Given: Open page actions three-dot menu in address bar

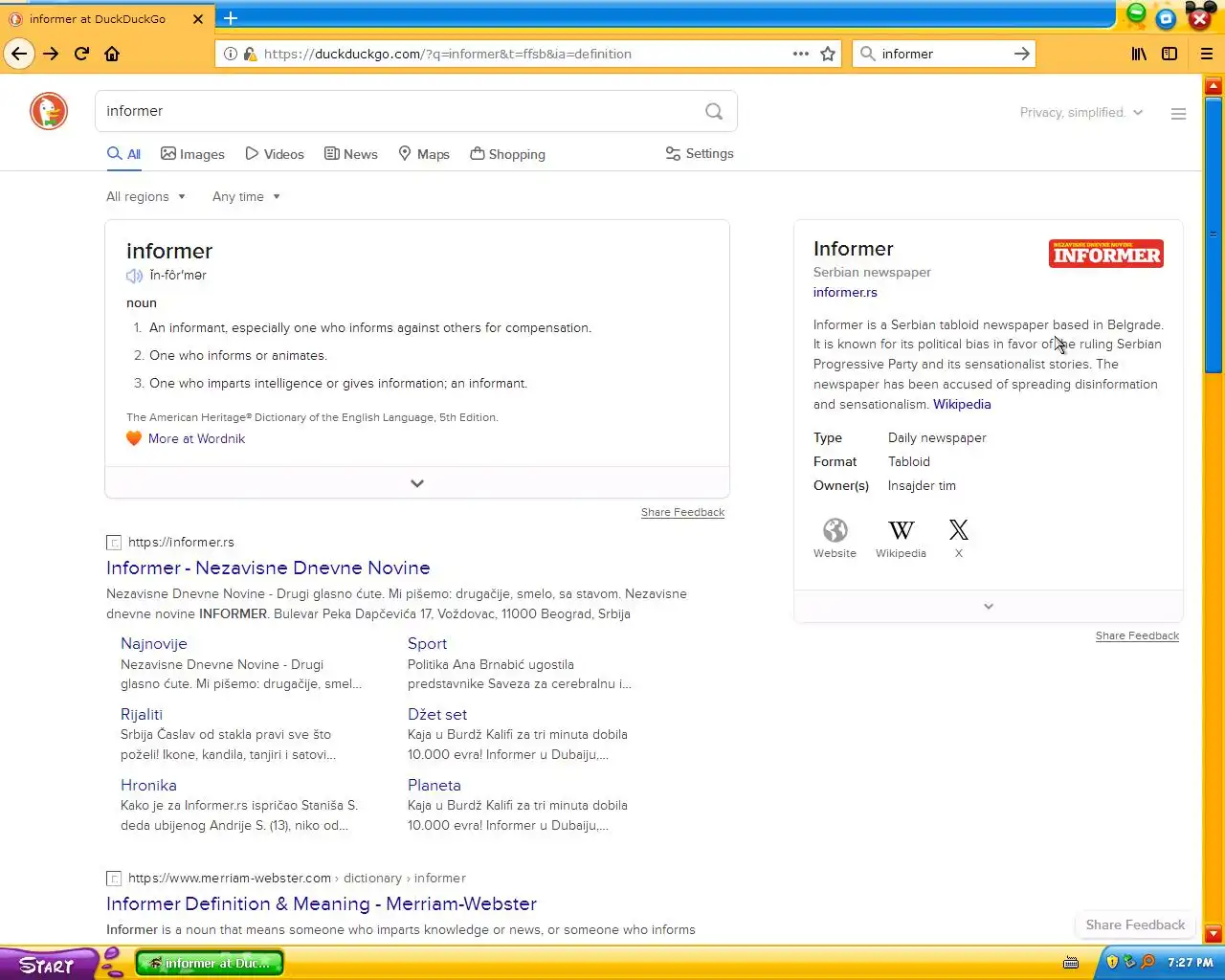Looking at the screenshot, I should point(801,54).
